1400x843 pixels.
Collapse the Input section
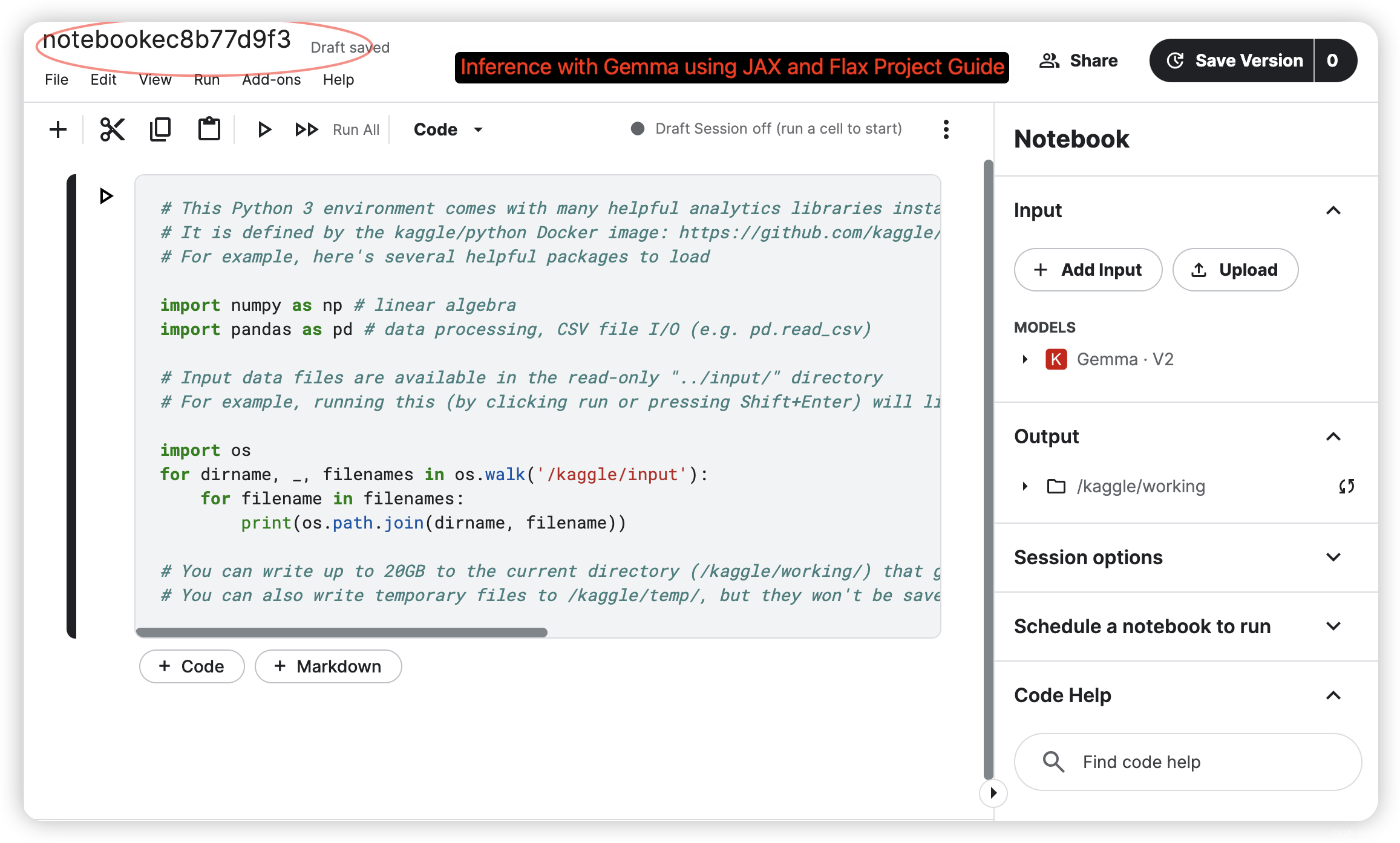click(1333, 210)
